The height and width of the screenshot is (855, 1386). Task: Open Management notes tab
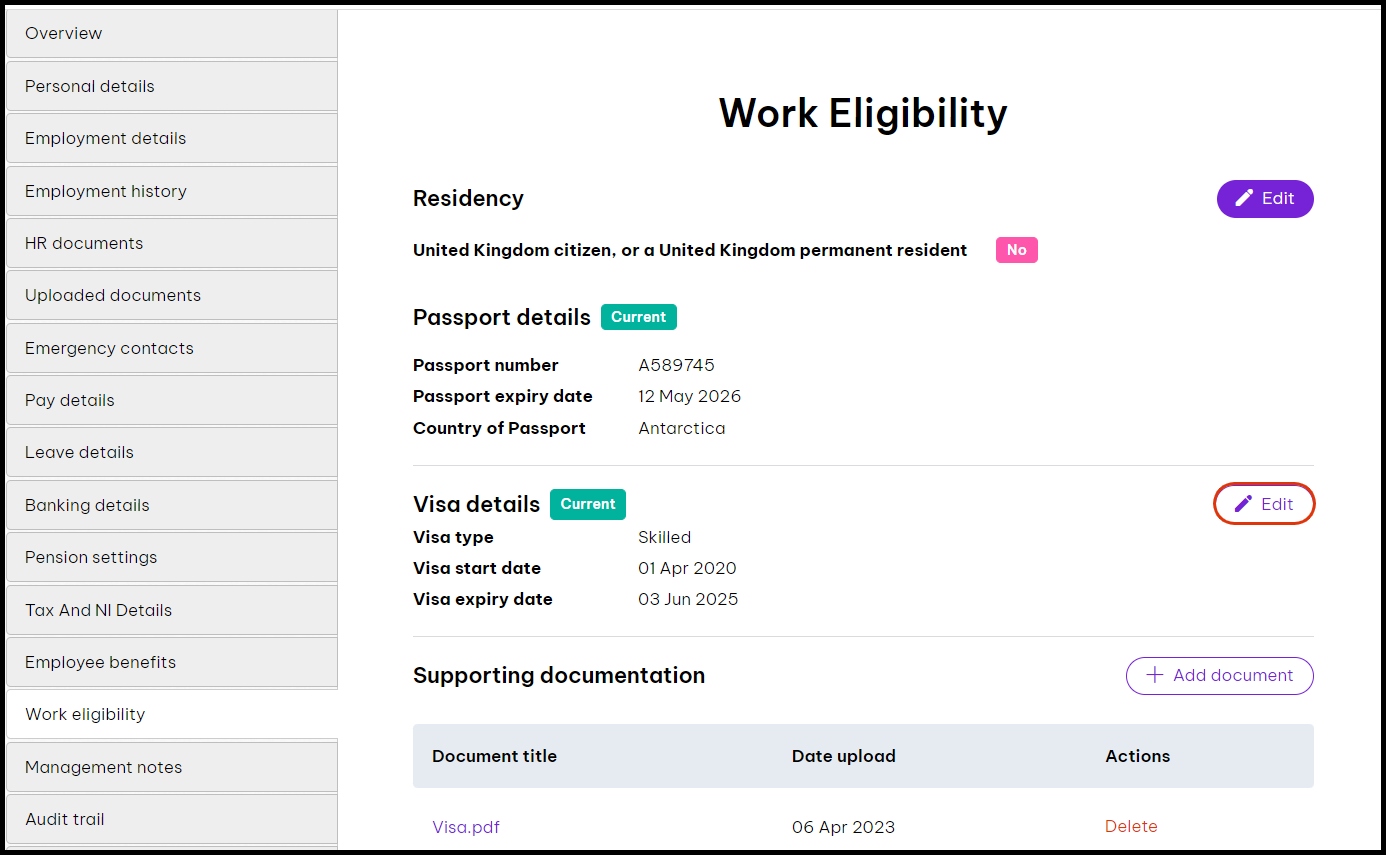(x=171, y=767)
